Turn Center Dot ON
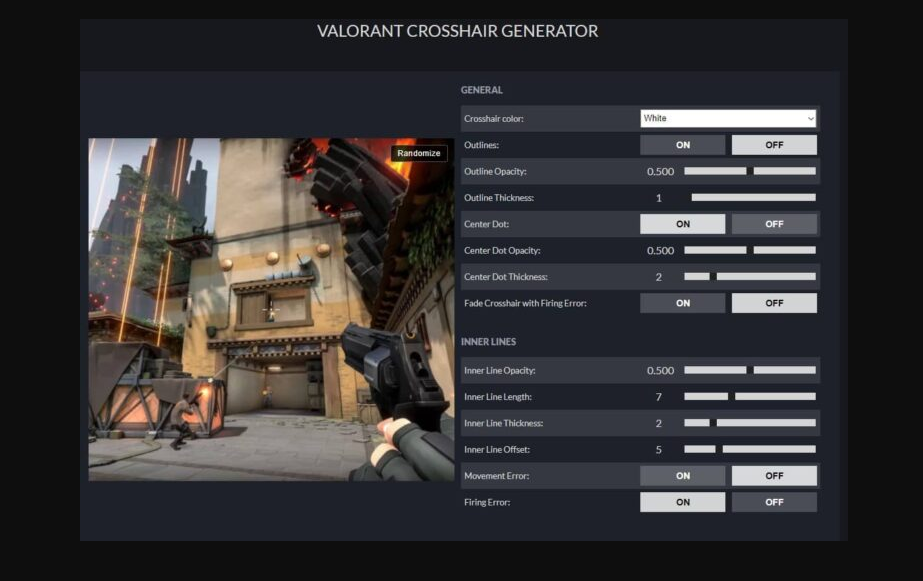This screenshot has height=581, width=923. coord(683,224)
